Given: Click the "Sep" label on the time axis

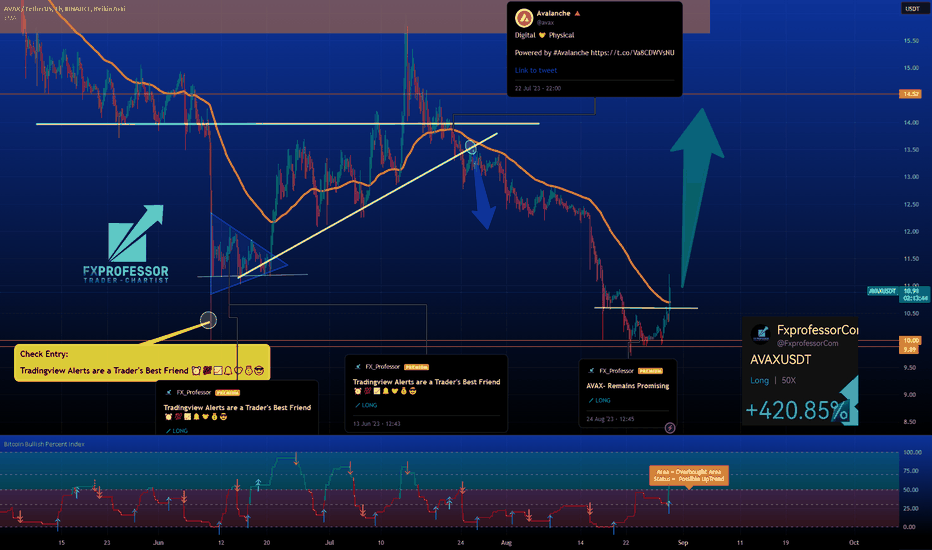Looking at the screenshot, I should pyautogui.click(x=683, y=543).
